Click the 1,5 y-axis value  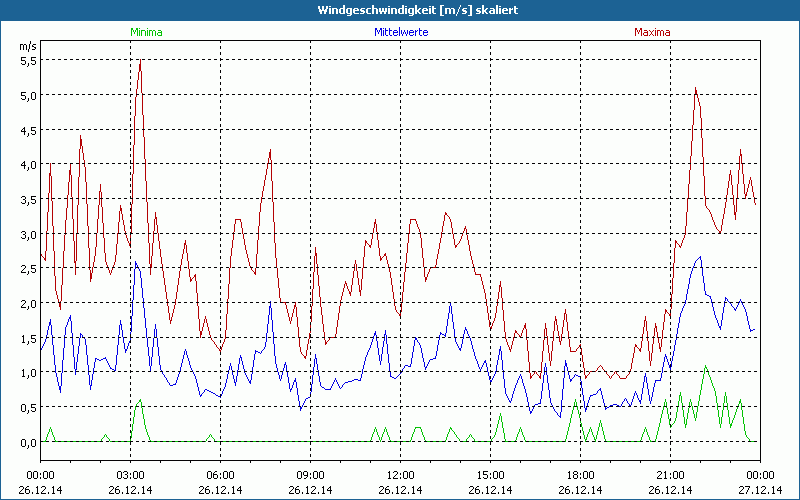29,338
